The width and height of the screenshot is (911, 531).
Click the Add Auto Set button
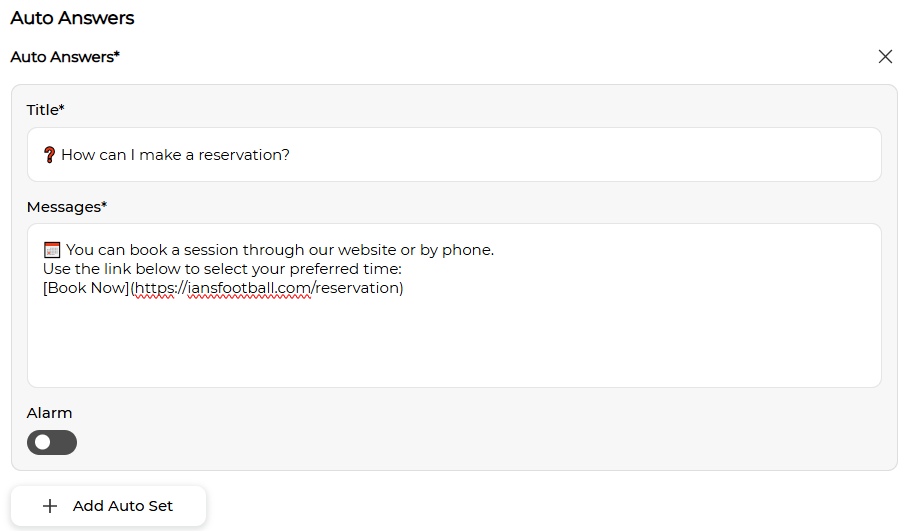[x=108, y=506]
